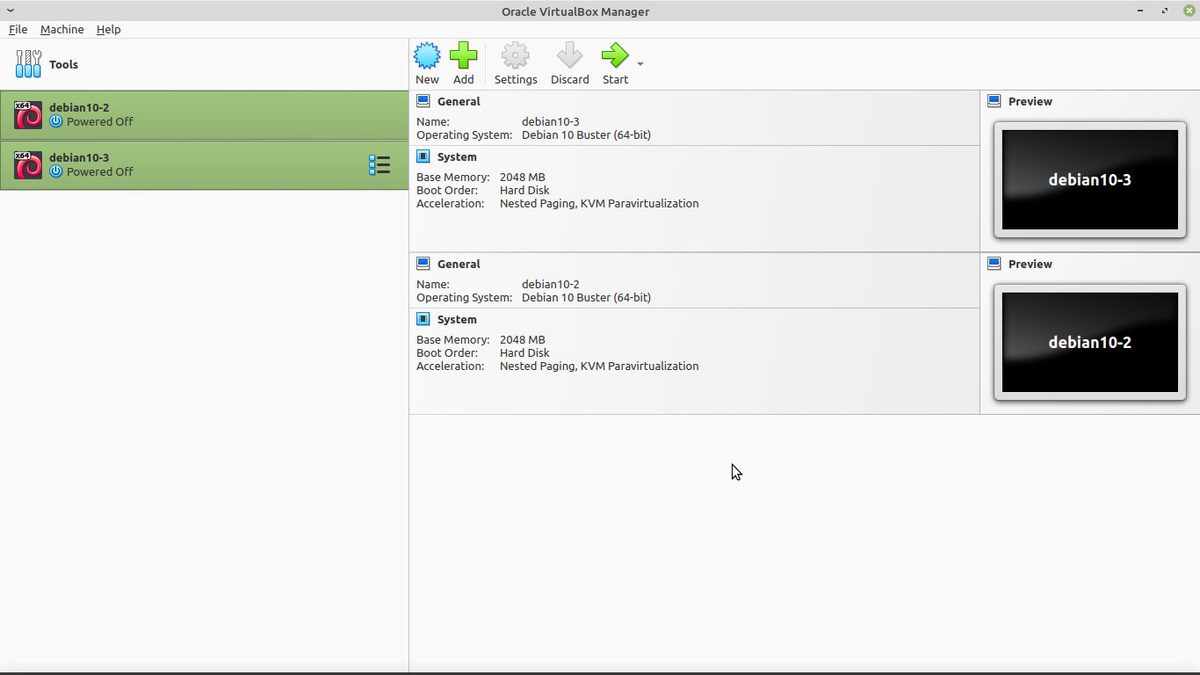Select the debian10-2 virtual machine entry
Image resolution: width=1200 pixels, height=675 pixels.
204,115
